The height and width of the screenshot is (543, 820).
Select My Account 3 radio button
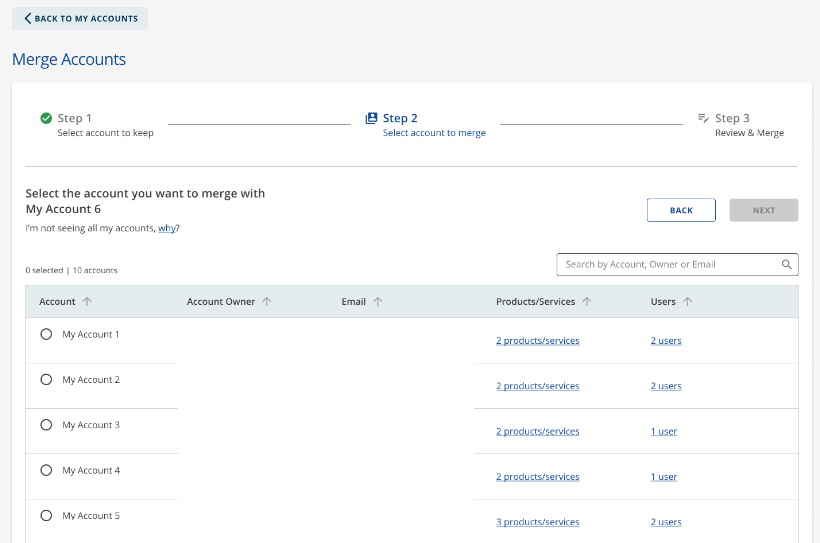click(x=46, y=425)
